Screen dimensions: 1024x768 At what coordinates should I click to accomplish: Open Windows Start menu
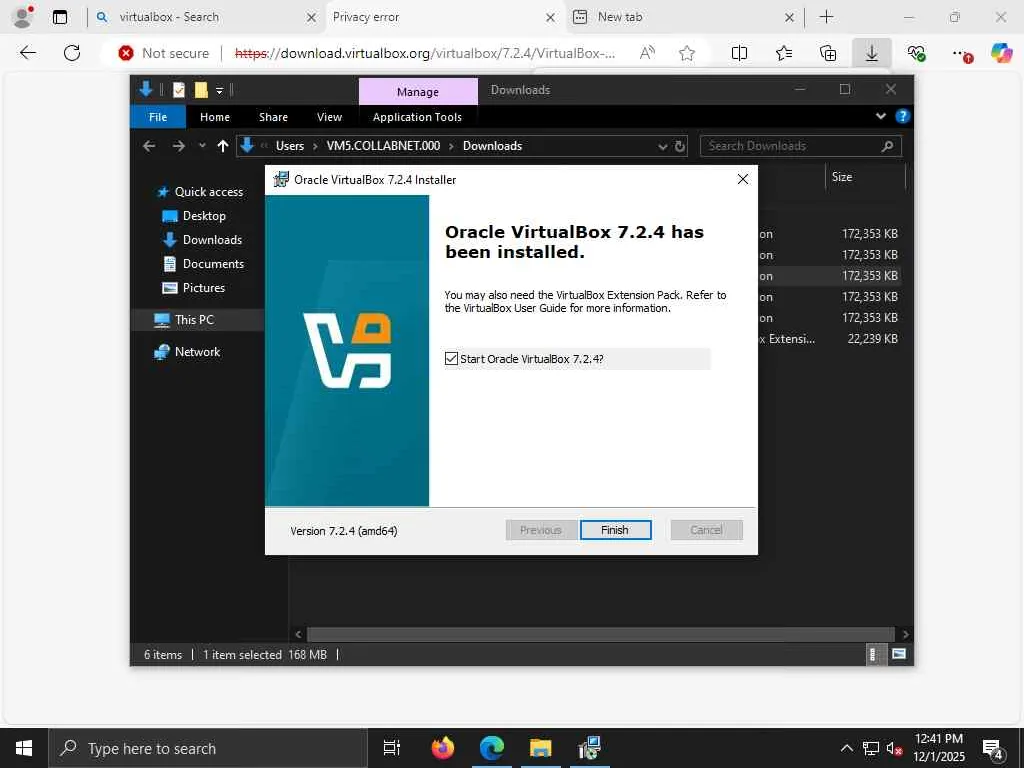[24, 748]
